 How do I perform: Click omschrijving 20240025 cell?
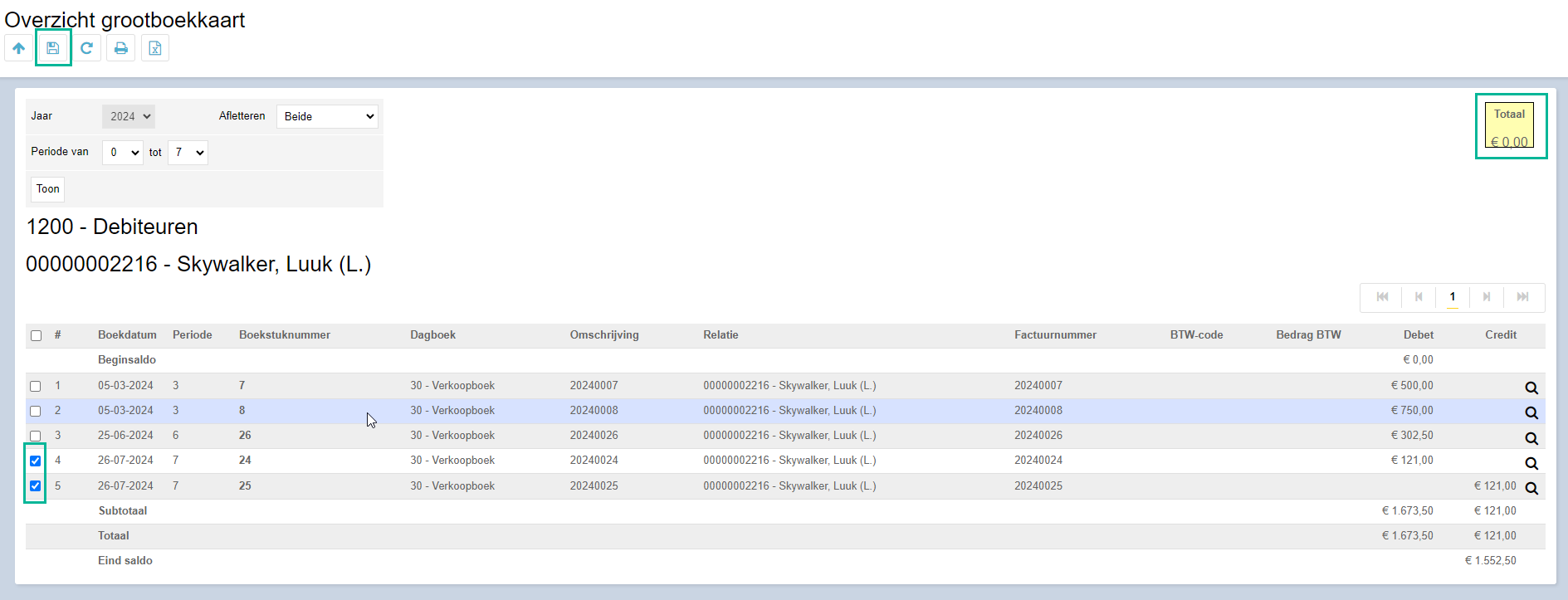point(594,486)
